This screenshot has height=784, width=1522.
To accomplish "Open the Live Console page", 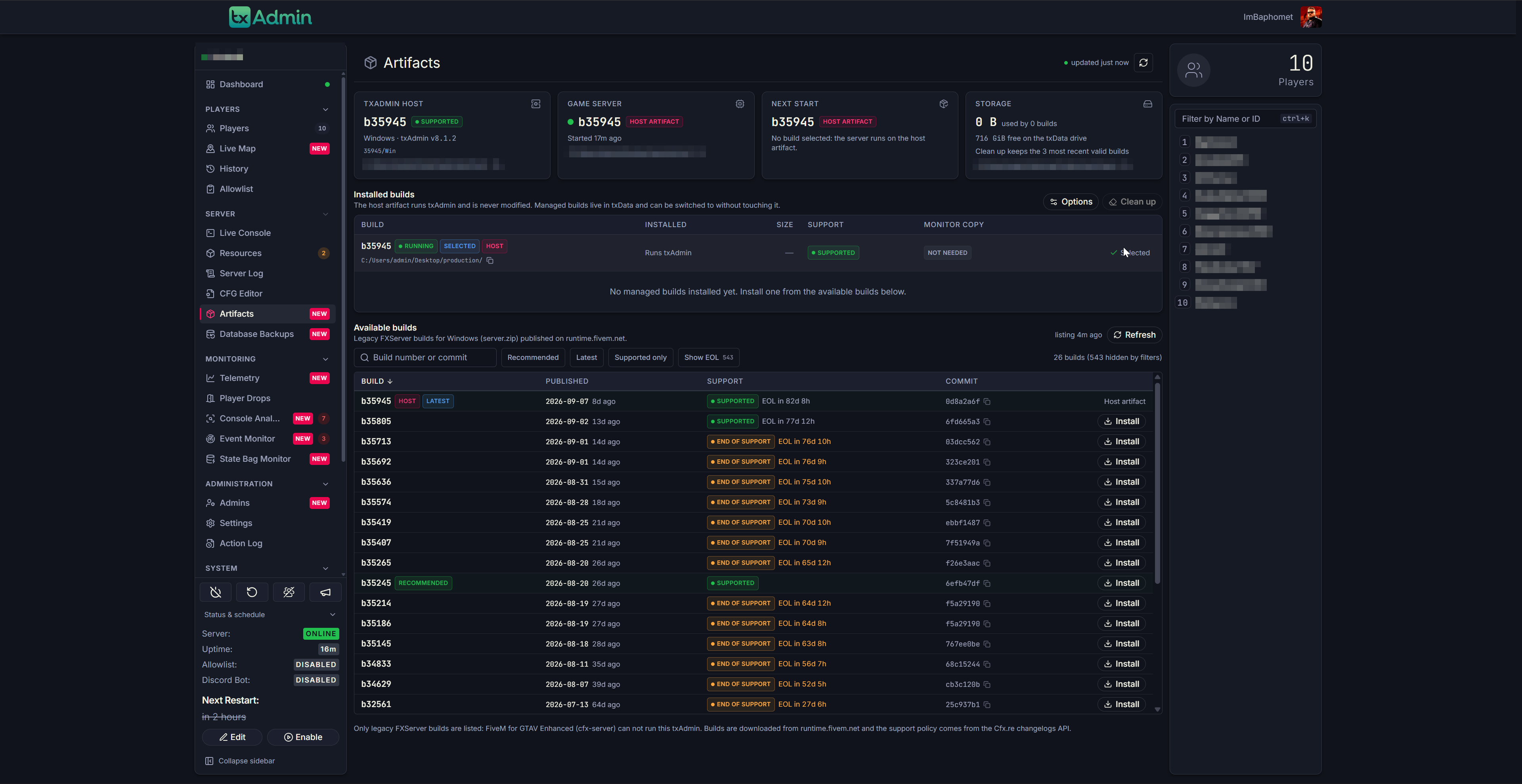I will (x=267, y=233).
